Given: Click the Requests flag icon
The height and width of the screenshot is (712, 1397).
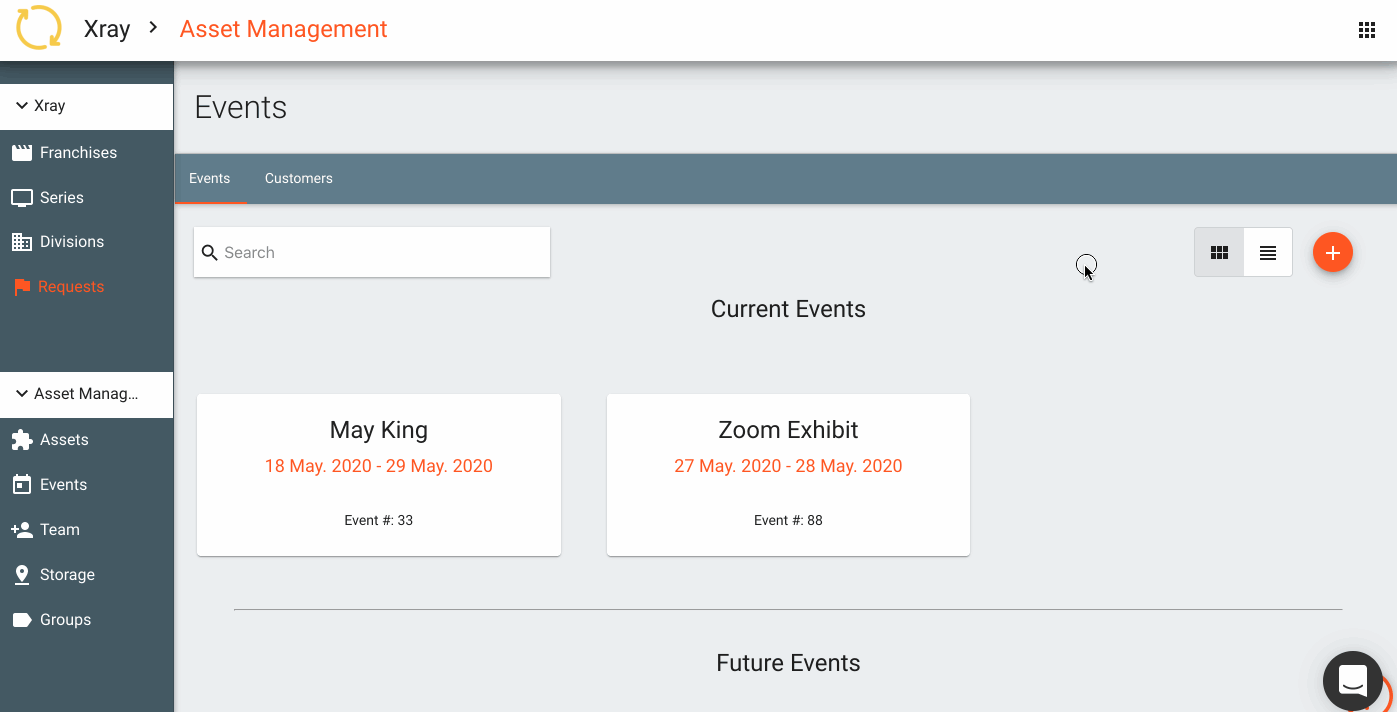Looking at the screenshot, I should [x=22, y=287].
